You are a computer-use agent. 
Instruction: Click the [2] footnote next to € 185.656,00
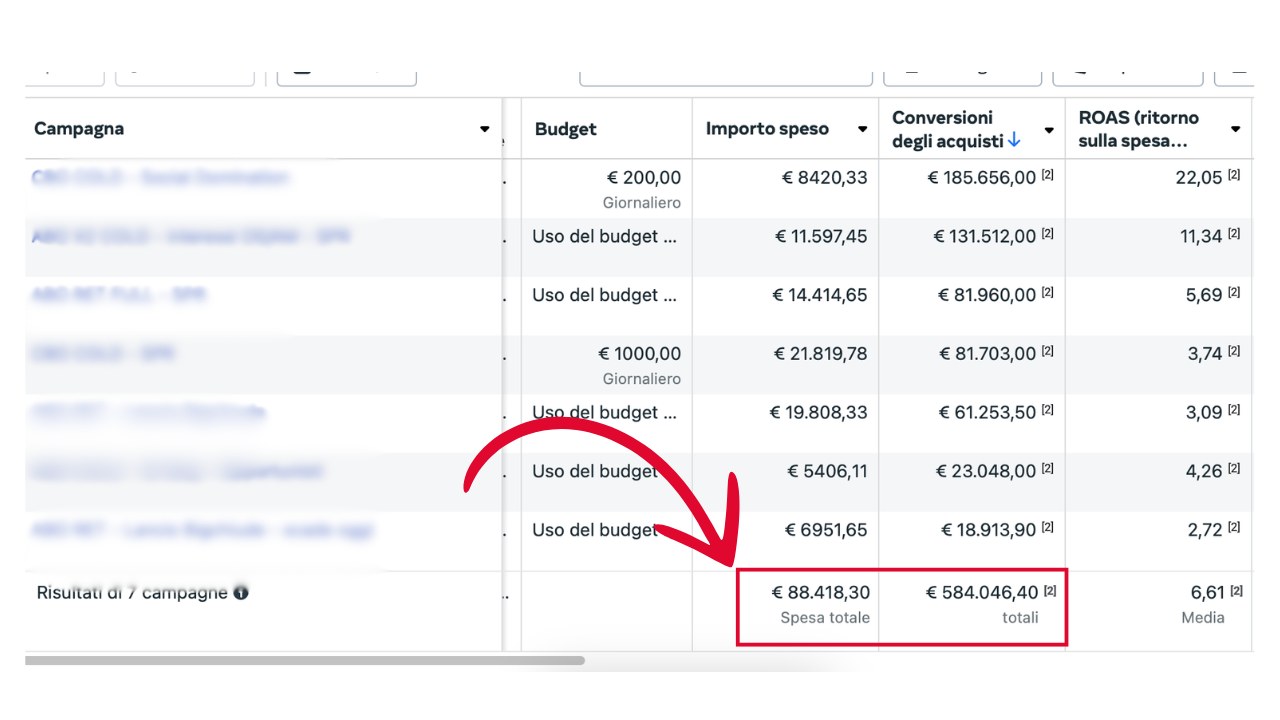pyautogui.click(x=1047, y=175)
